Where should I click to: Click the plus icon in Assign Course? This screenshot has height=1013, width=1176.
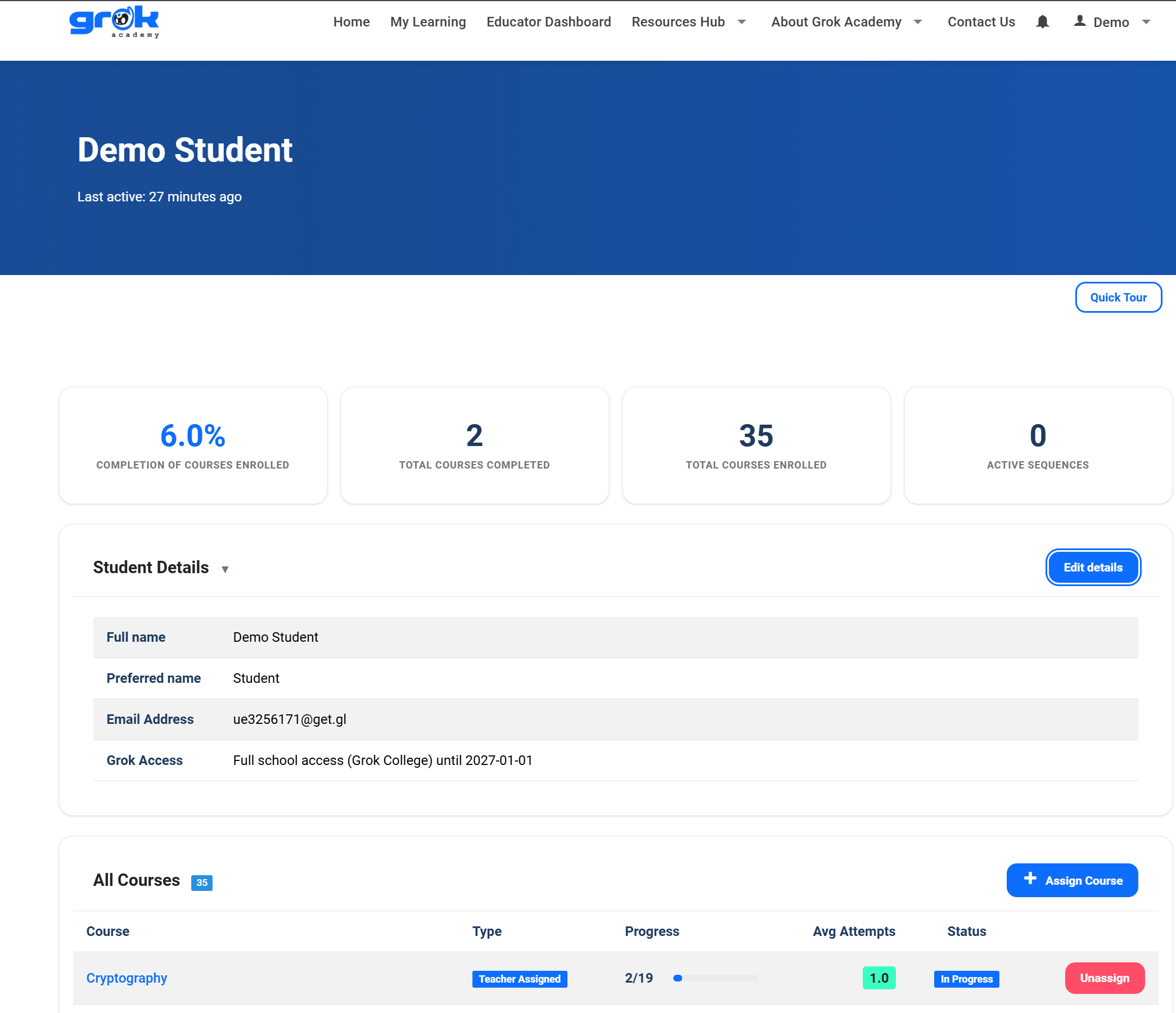[x=1030, y=879]
